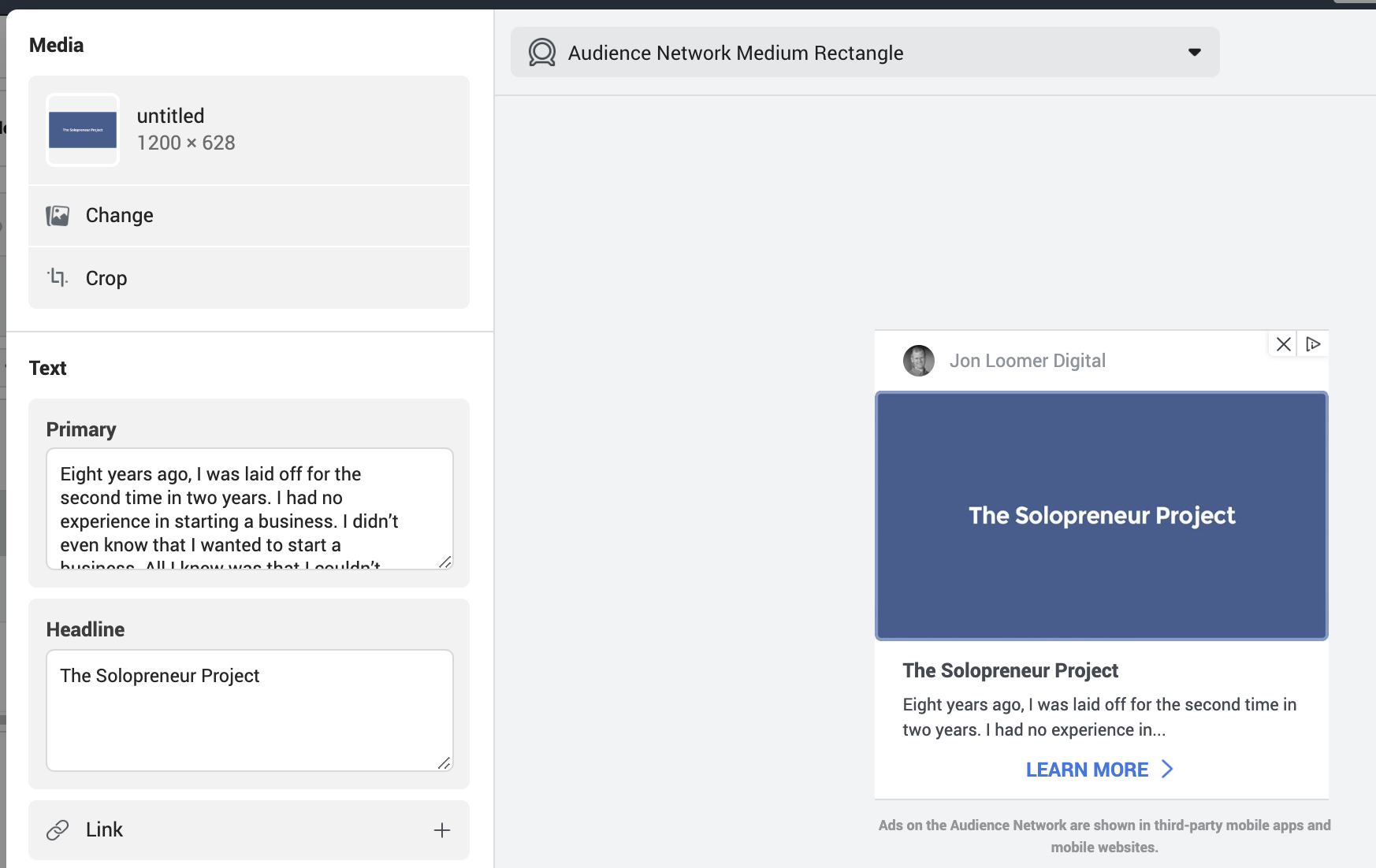Click the Jon Loomer Digital profile avatar

pos(919,361)
